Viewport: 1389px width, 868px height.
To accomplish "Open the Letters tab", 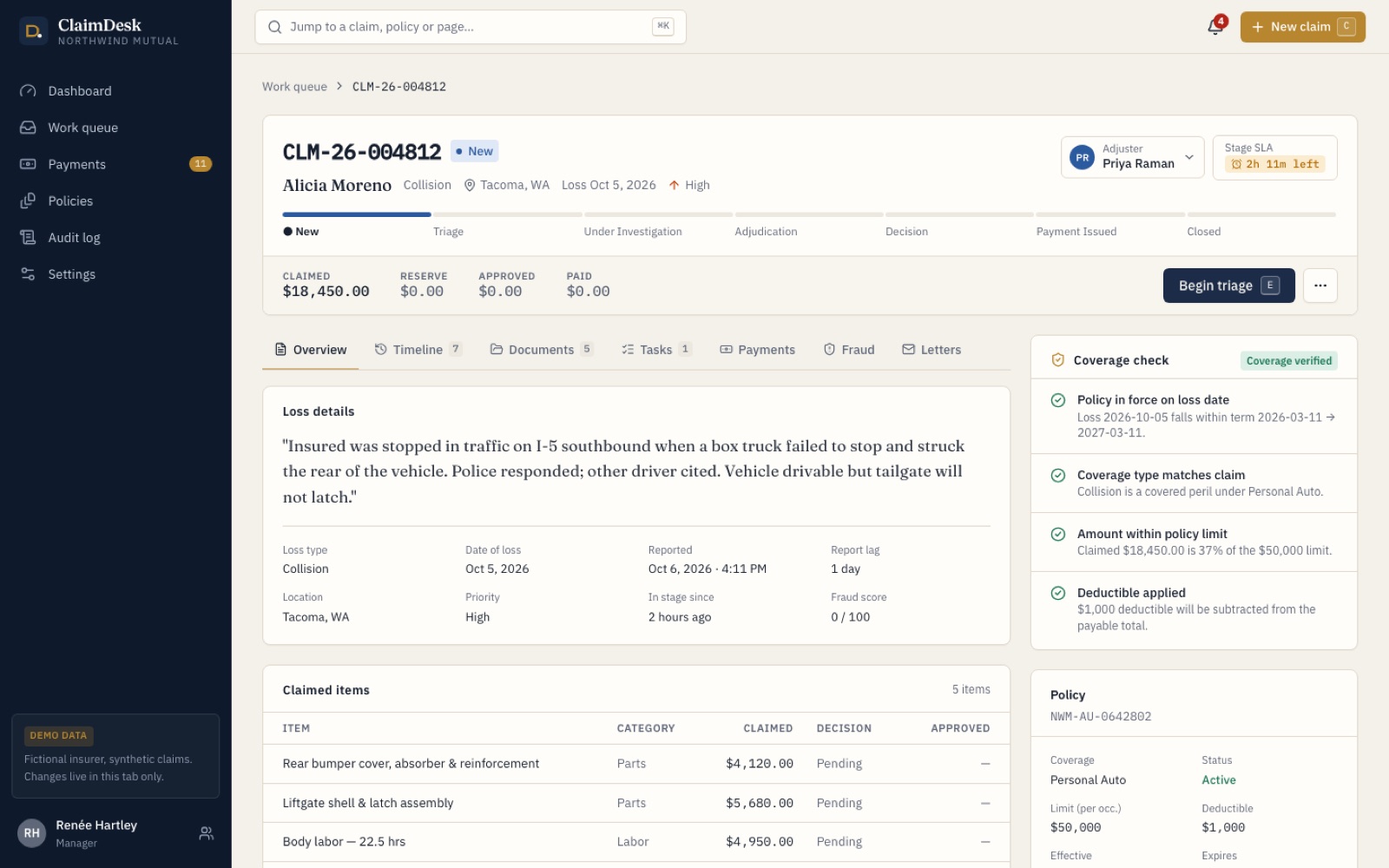I will pos(931,350).
